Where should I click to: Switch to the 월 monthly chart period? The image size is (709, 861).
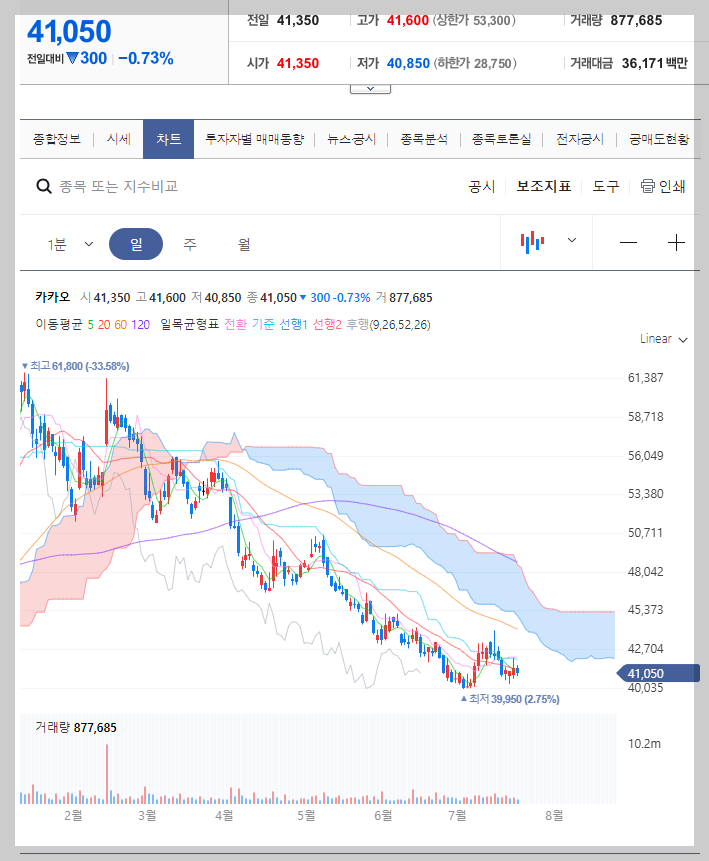click(x=242, y=243)
